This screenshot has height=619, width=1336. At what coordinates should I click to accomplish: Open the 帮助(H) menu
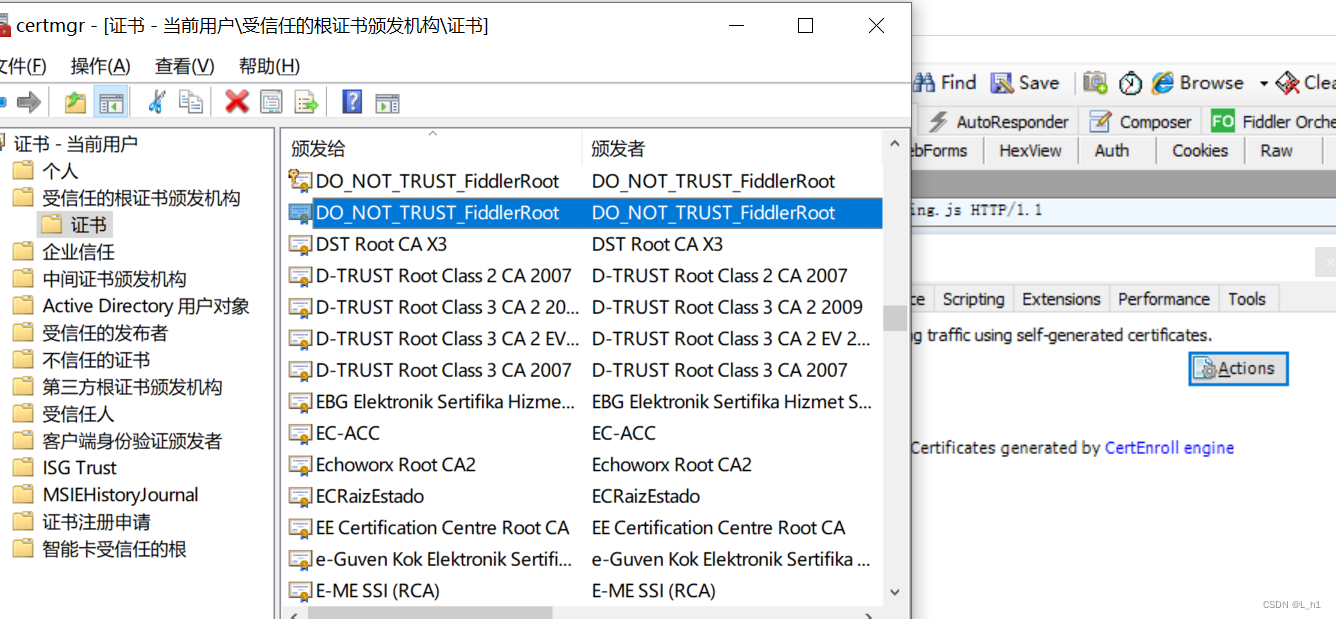tap(269, 66)
